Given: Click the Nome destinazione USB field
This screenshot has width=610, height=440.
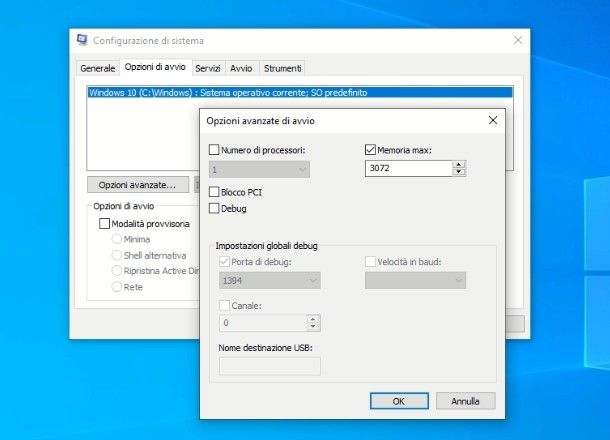Looking at the screenshot, I should point(270,366).
